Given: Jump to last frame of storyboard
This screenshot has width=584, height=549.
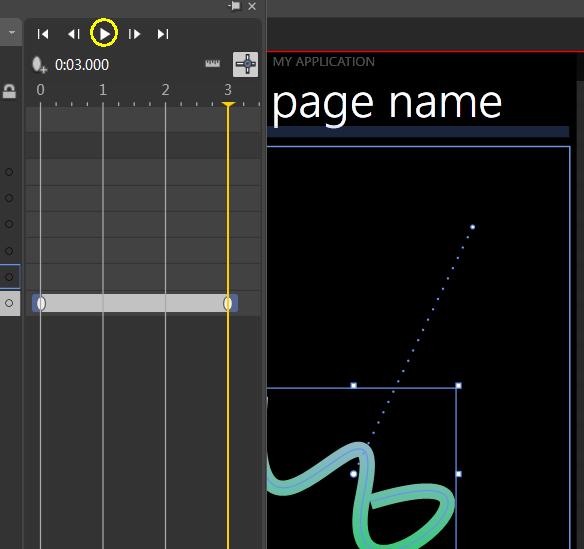Looking at the screenshot, I should pyautogui.click(x=163, y=34).
